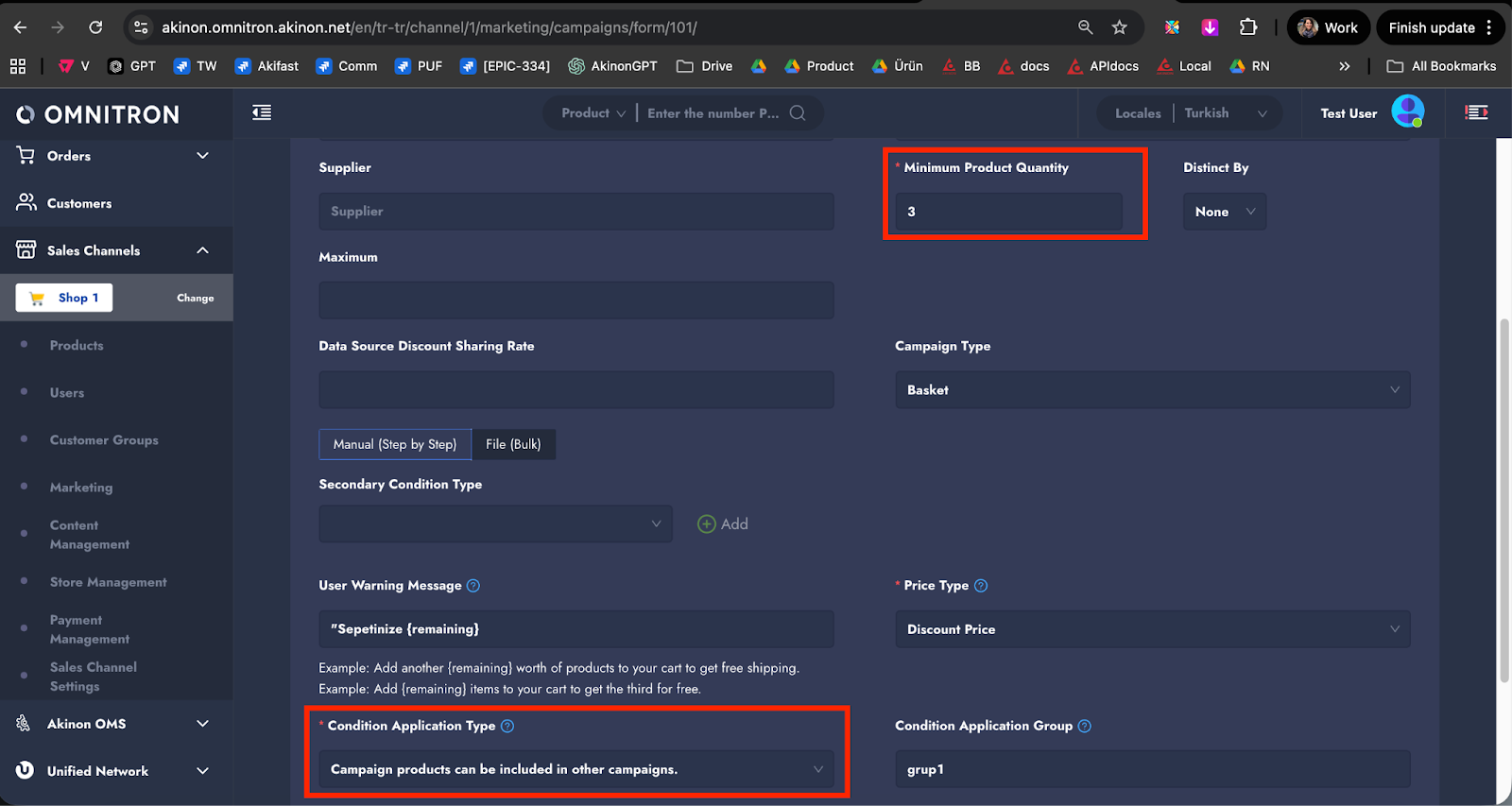This screenshot has height=806, width=1512.
Task: Click help icon beside Price Type label
Action: coord(981,586)
